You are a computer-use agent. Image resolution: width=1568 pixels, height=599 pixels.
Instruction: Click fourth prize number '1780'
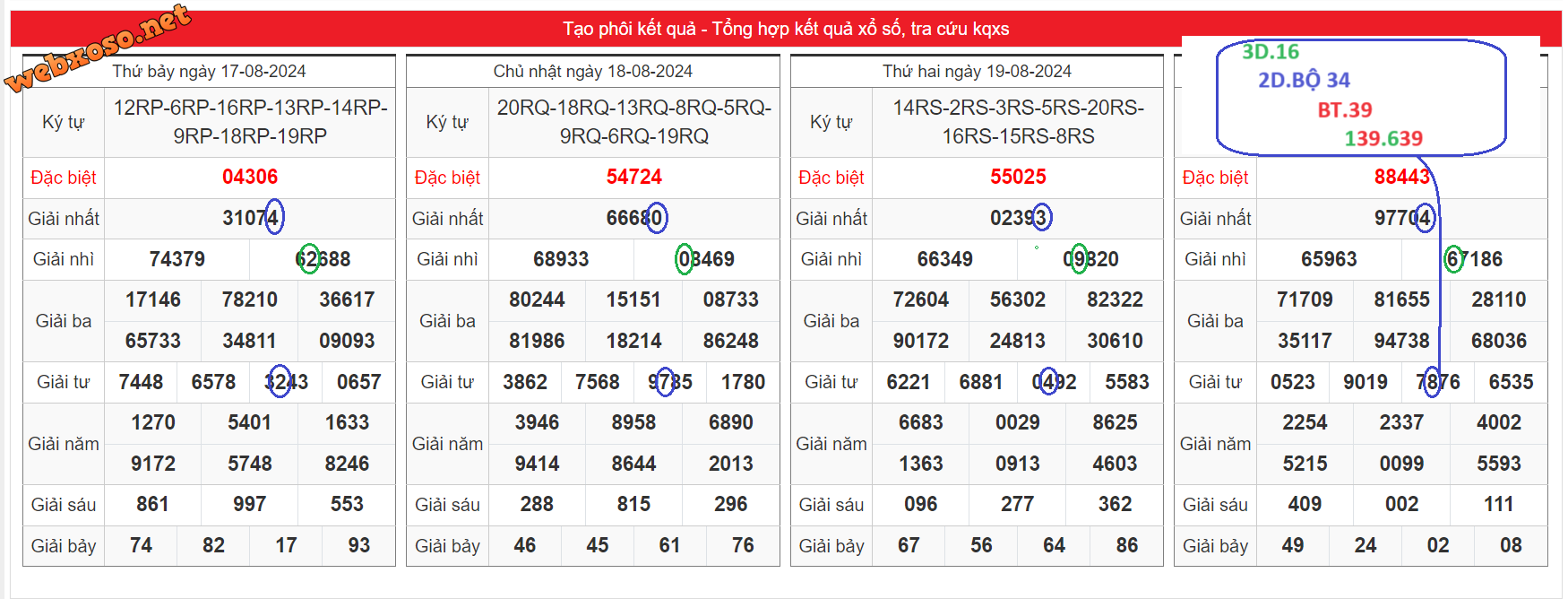[x=743, y=382]
